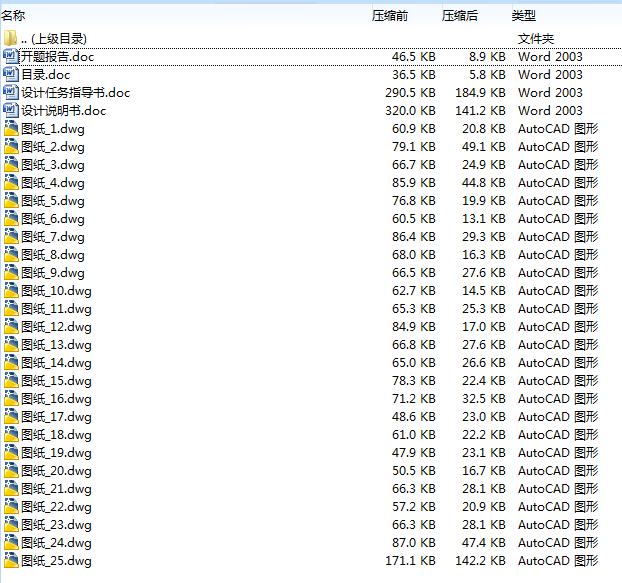Click the 184.9 KB compressed size value
Screen dimensions: 622x583
[480, 93]
